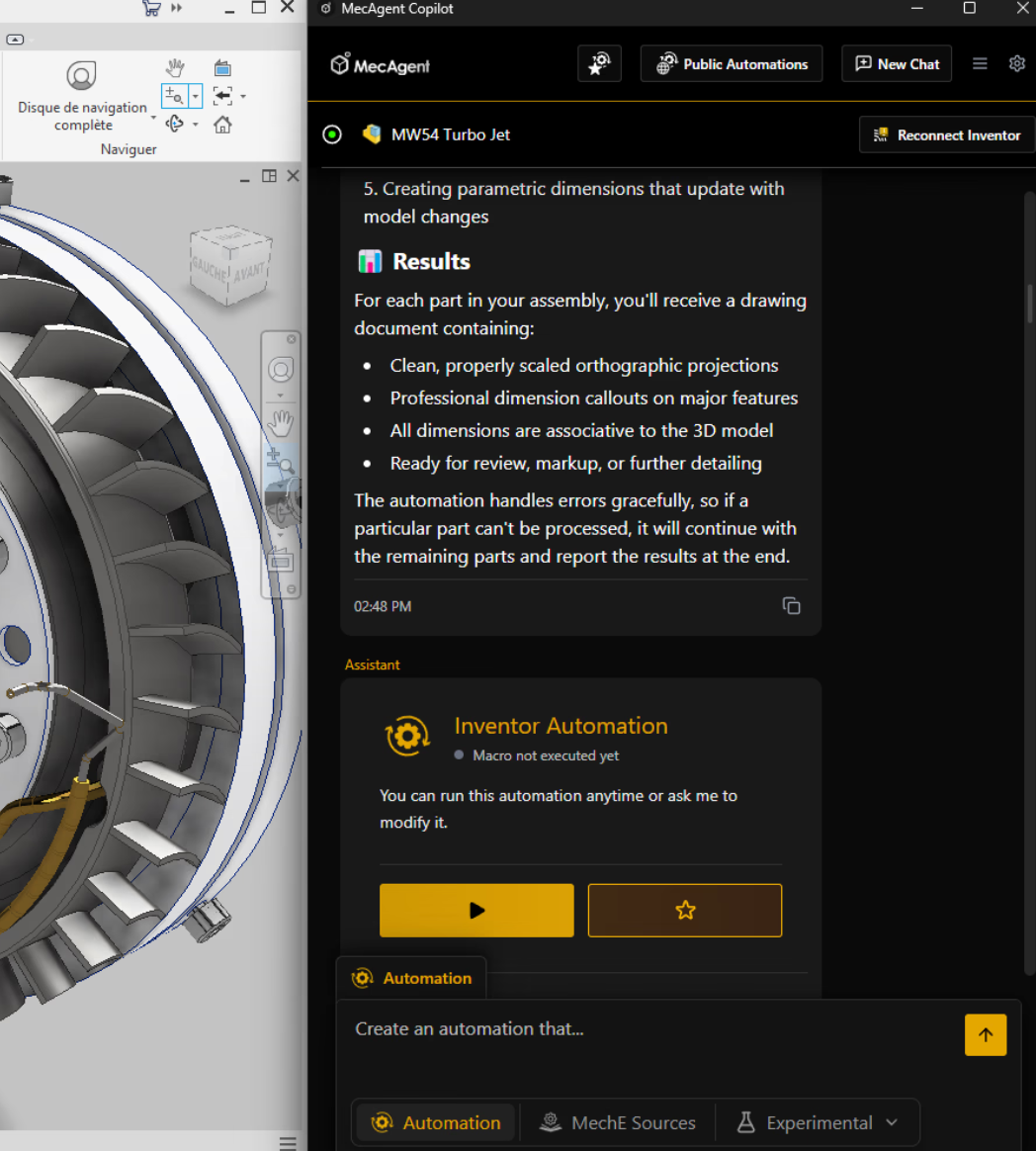Expand the Previous View dropdown arrow

pyautogui.click(x=243, y=96)
